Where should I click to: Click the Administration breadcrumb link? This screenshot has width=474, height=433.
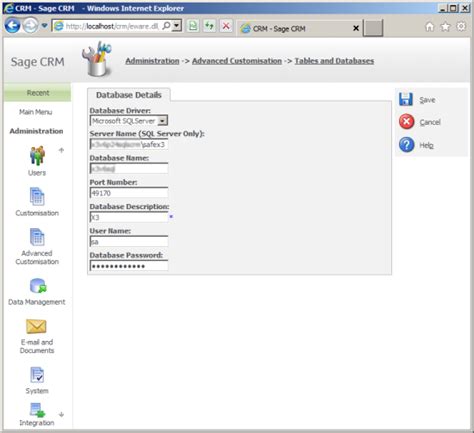(x=152, y=61)
